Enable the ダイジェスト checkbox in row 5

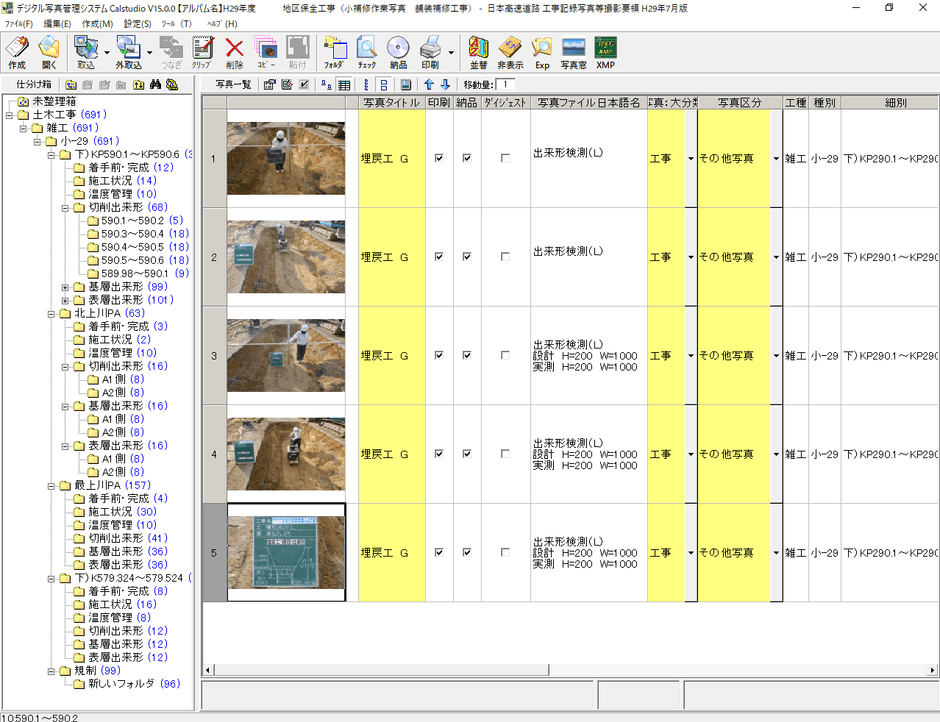(x=505, y=552)
